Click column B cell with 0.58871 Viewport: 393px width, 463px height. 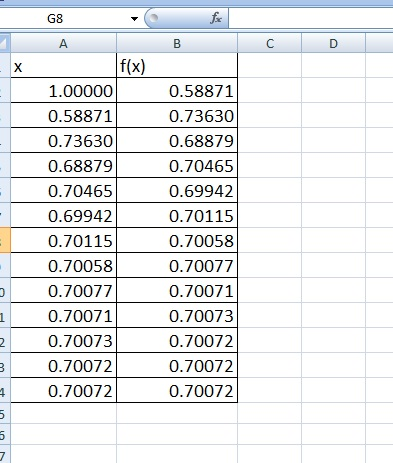[177, 90]
